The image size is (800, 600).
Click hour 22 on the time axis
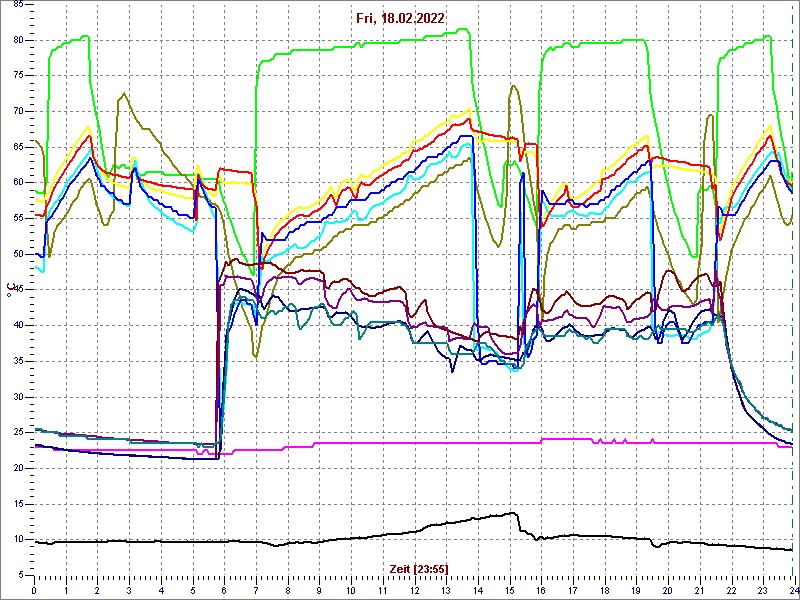pyautogui.click(x=732, y=590)
